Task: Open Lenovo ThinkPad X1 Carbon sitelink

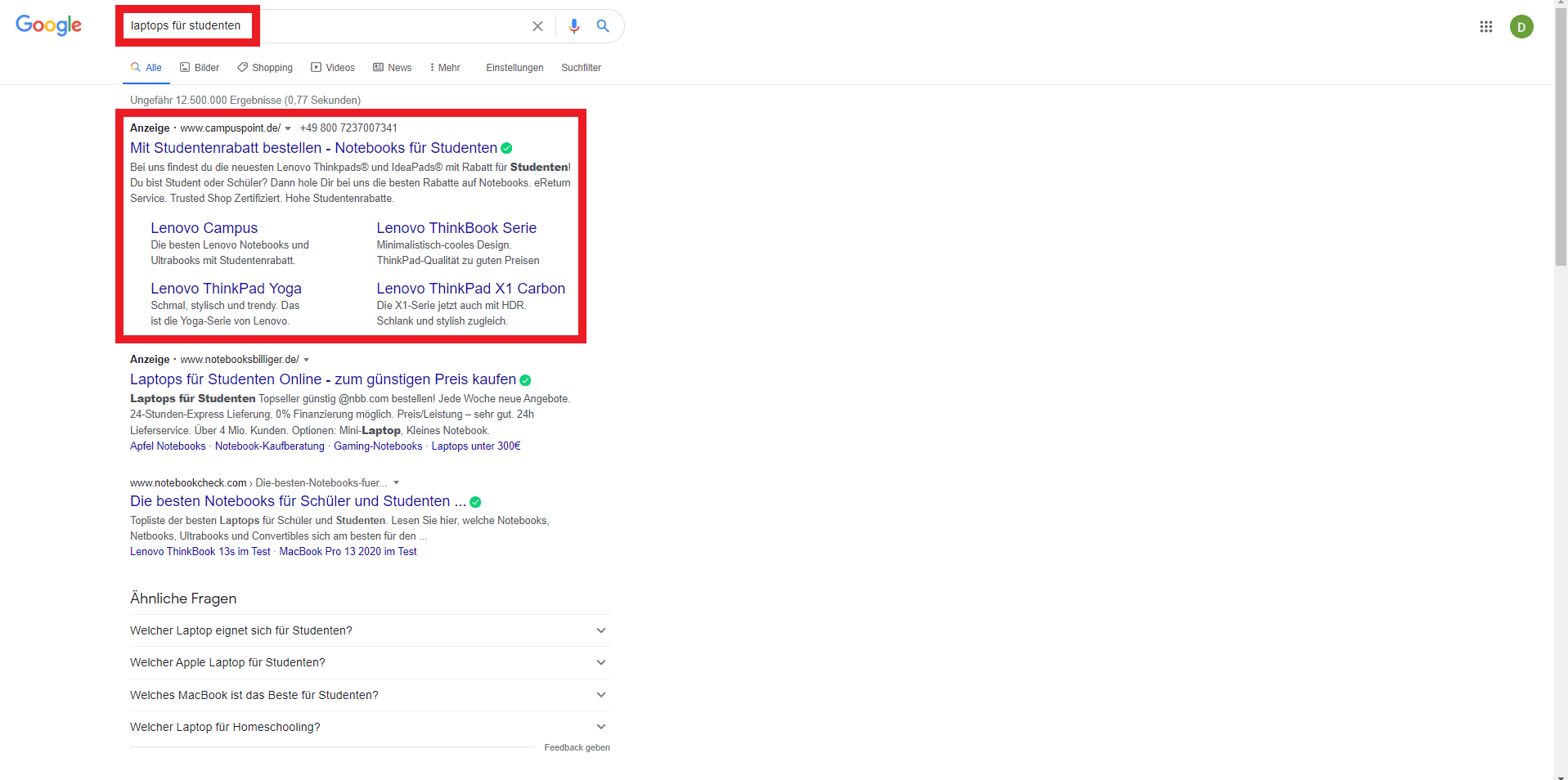Action: [470, 289]
